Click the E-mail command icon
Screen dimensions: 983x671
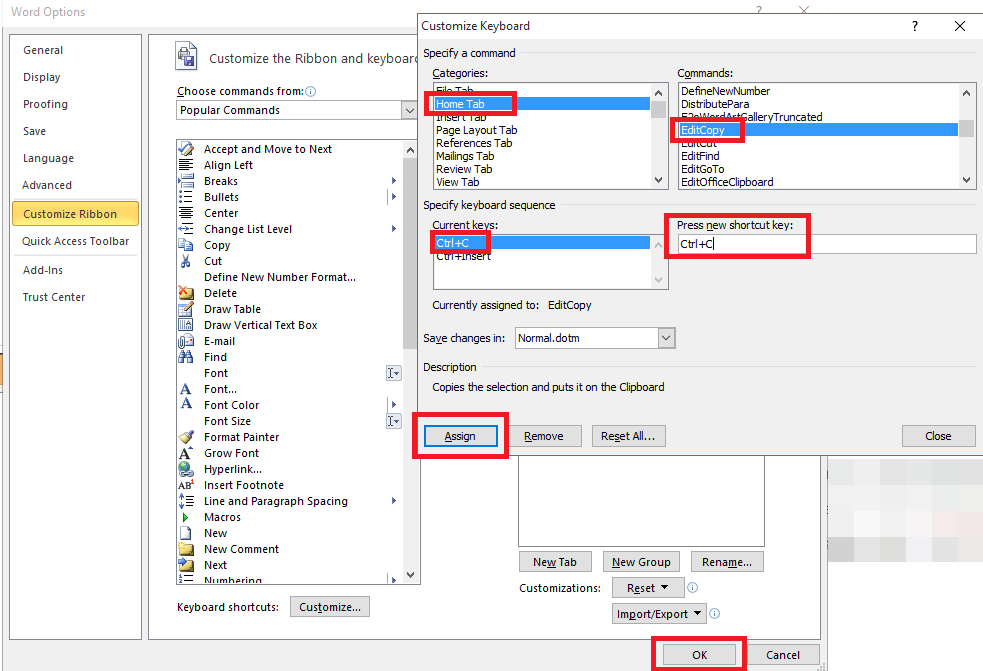coord(186,341)
